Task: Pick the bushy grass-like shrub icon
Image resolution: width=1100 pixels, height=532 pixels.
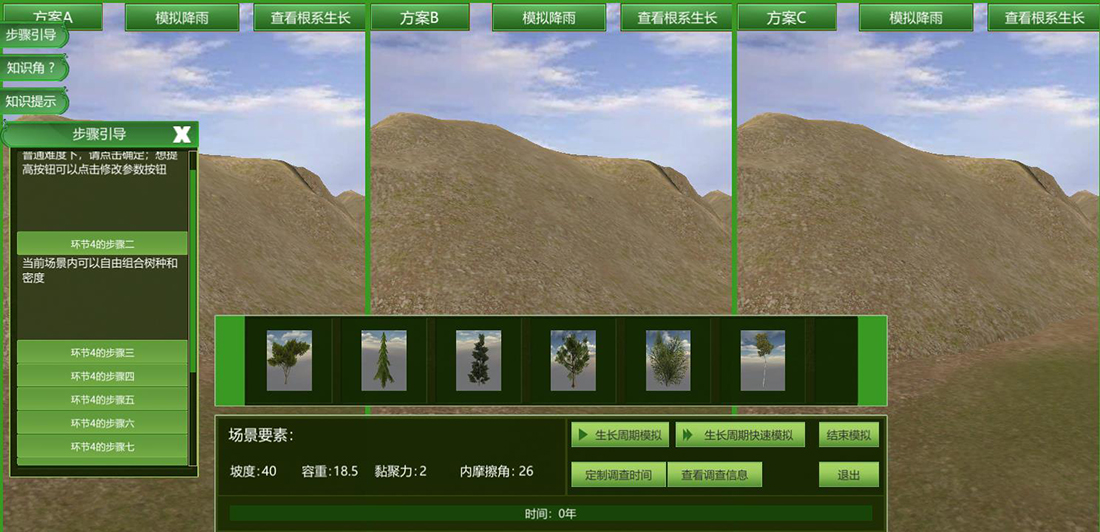Action: (668, 360)
